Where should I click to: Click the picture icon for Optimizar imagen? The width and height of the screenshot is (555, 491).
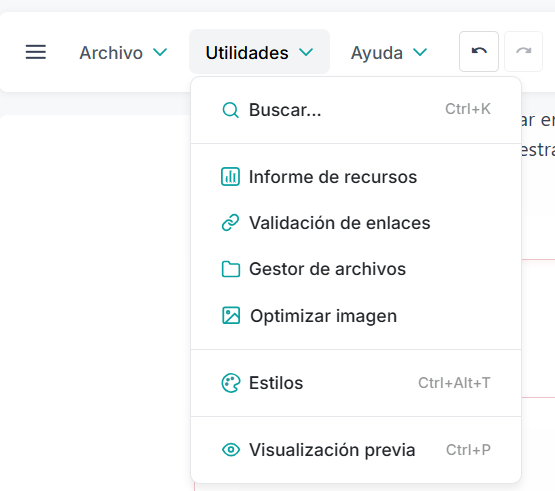point(231,315)
